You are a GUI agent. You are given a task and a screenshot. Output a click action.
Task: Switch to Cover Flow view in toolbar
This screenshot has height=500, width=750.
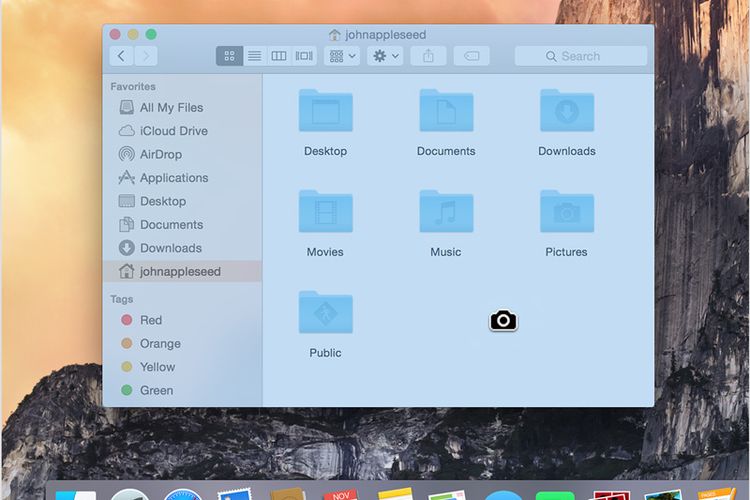tap(304, 56)
